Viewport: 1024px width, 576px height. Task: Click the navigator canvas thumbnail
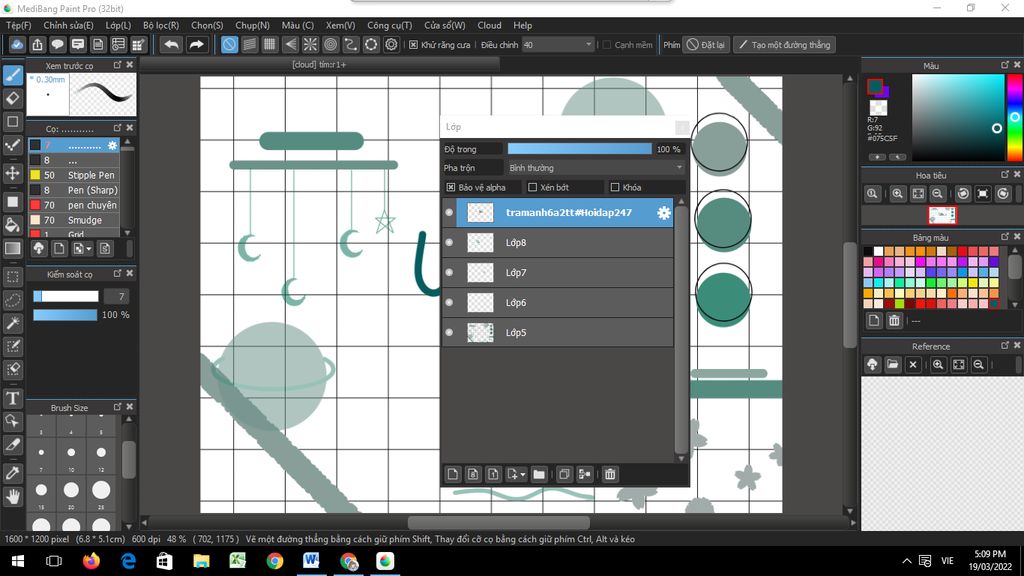point(942,215)
